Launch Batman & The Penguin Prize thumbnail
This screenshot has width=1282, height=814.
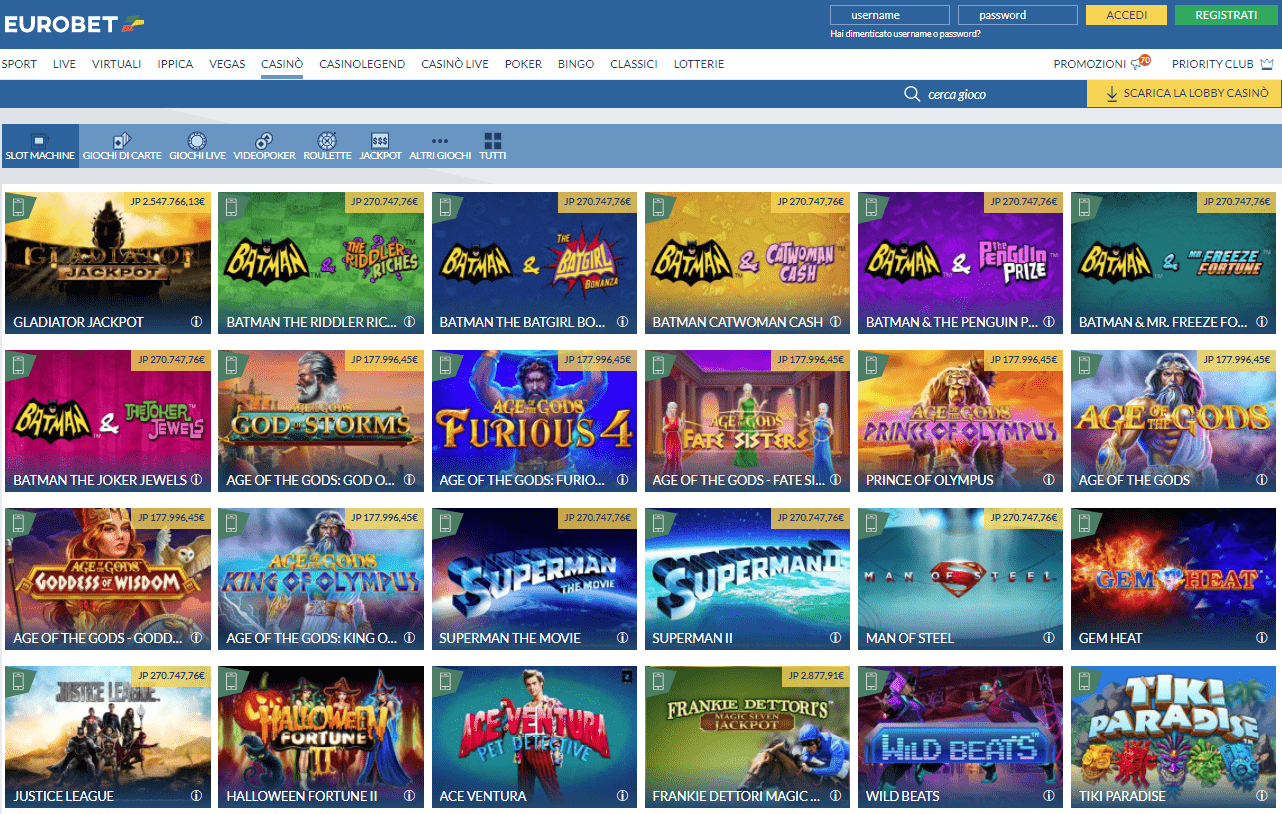(x=961, y=263)
